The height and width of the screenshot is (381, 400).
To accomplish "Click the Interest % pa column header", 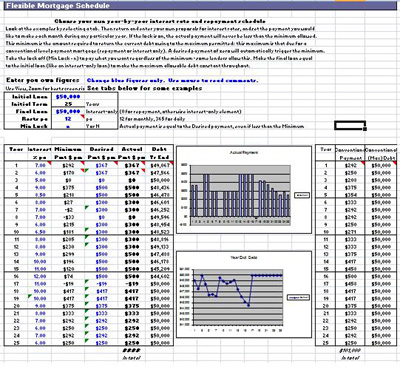I will point(40,153).
